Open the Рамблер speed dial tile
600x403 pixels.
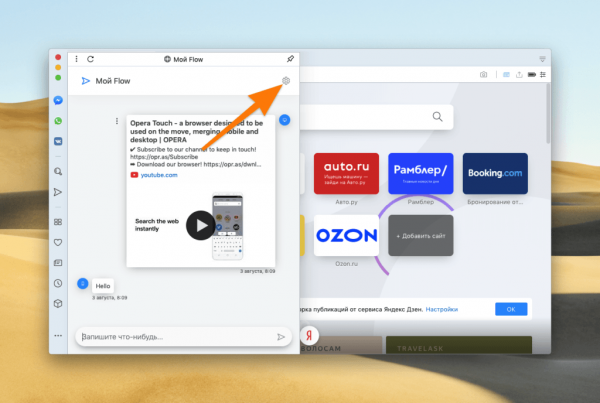coord(421,173)
